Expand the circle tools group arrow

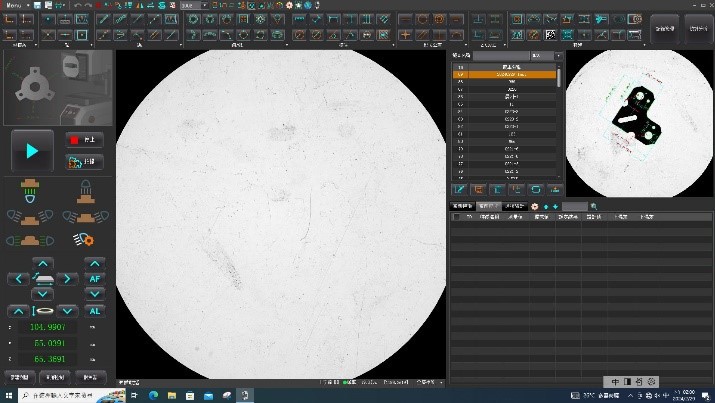[x=287, y=45]
